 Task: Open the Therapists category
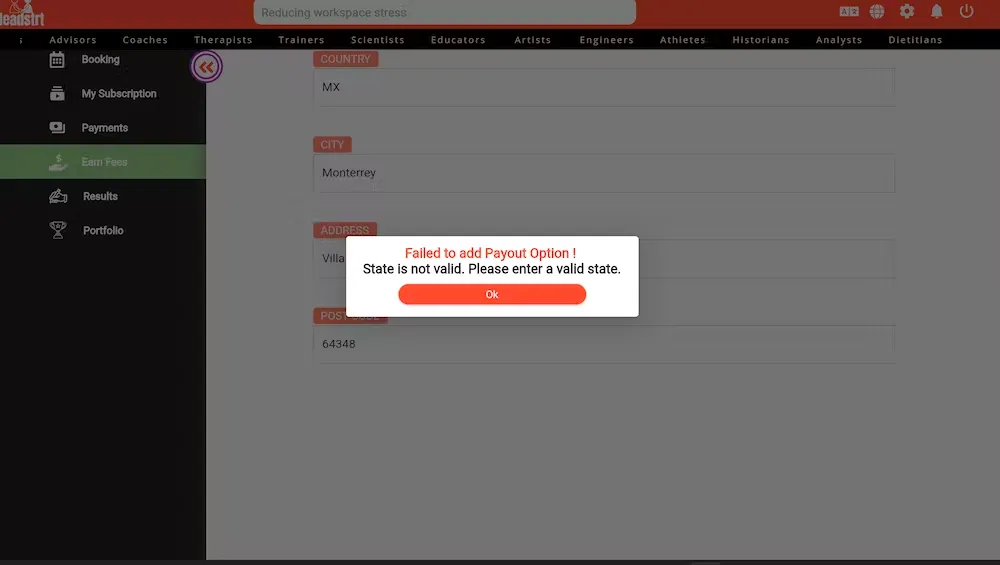pyautogui.click(x=223, y=40)
